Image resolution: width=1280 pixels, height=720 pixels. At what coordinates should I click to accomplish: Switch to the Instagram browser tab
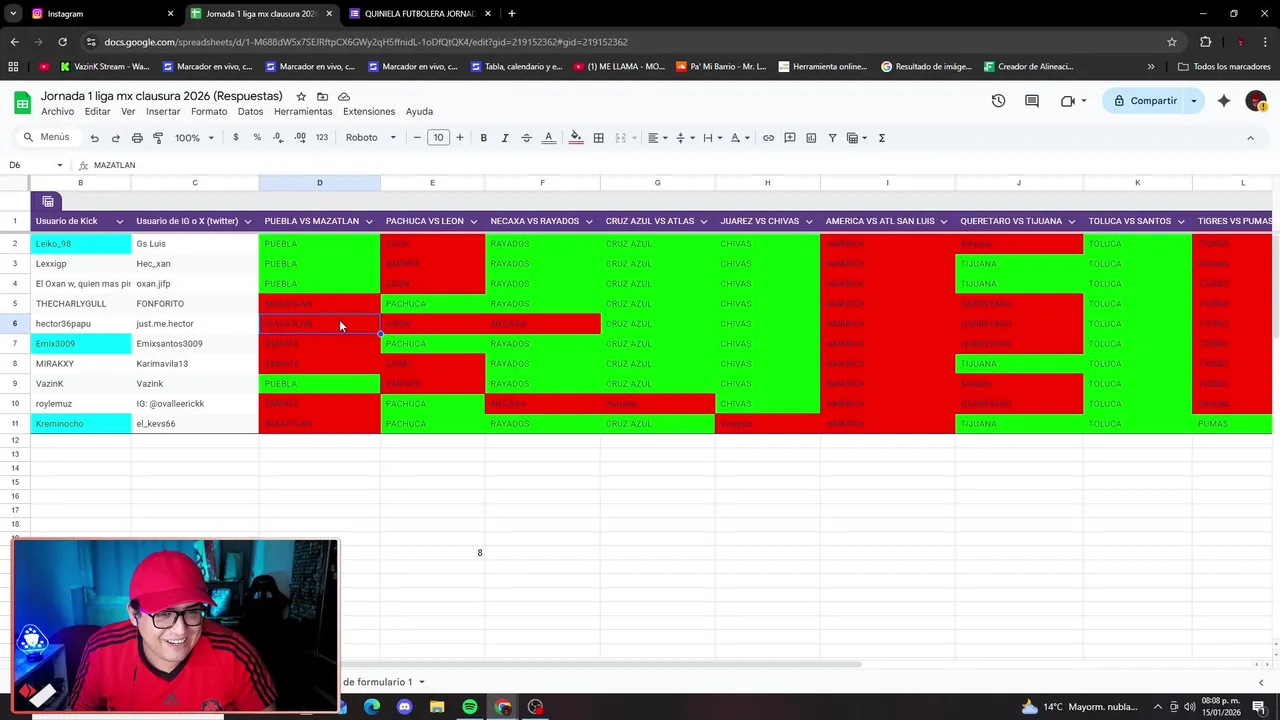[x=101, y=14]
